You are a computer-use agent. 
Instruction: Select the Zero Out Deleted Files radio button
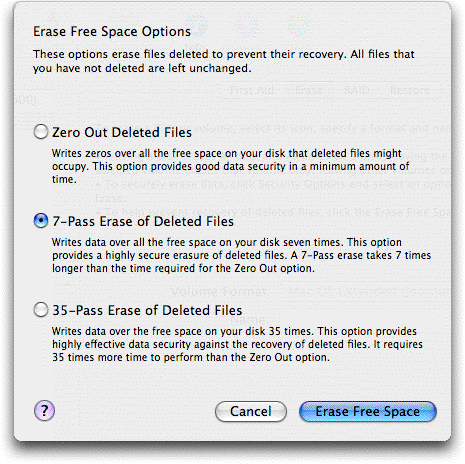coord(41,132)
